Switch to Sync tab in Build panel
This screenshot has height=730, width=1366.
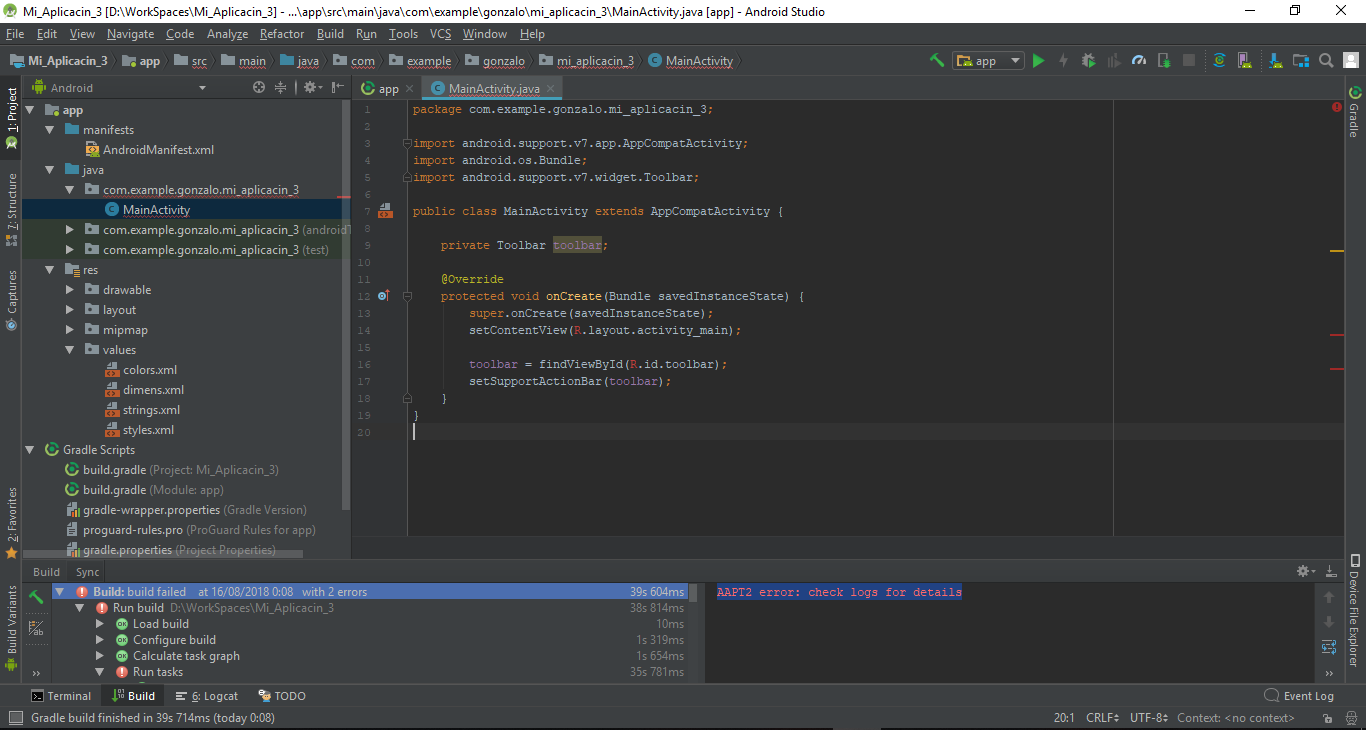88,572
